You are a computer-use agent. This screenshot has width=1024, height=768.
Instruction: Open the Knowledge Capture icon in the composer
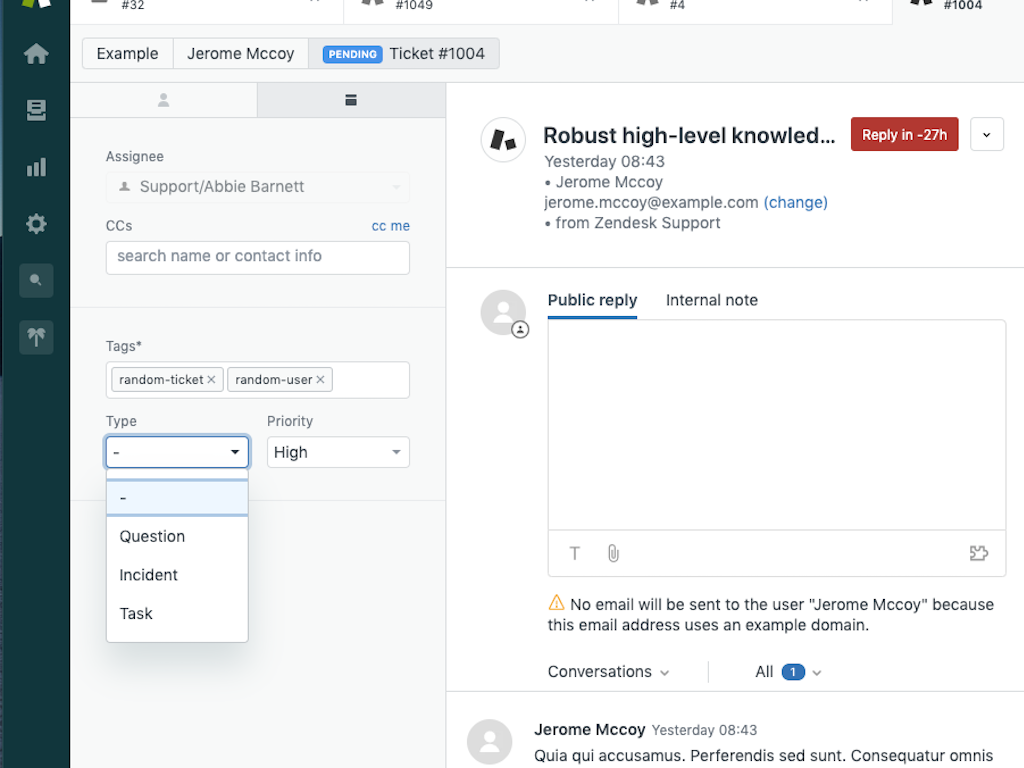point(978,553)
